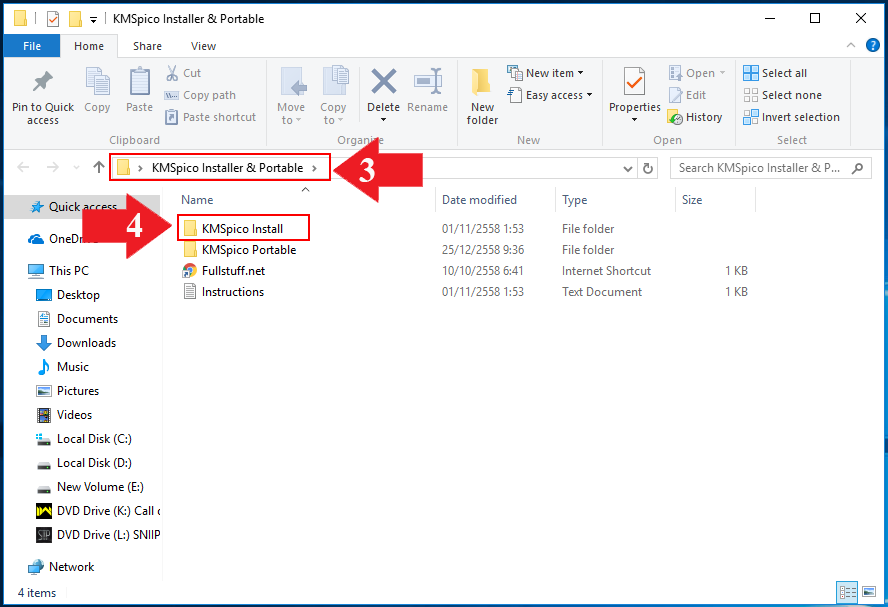Open Explorer Help icon

873,45
